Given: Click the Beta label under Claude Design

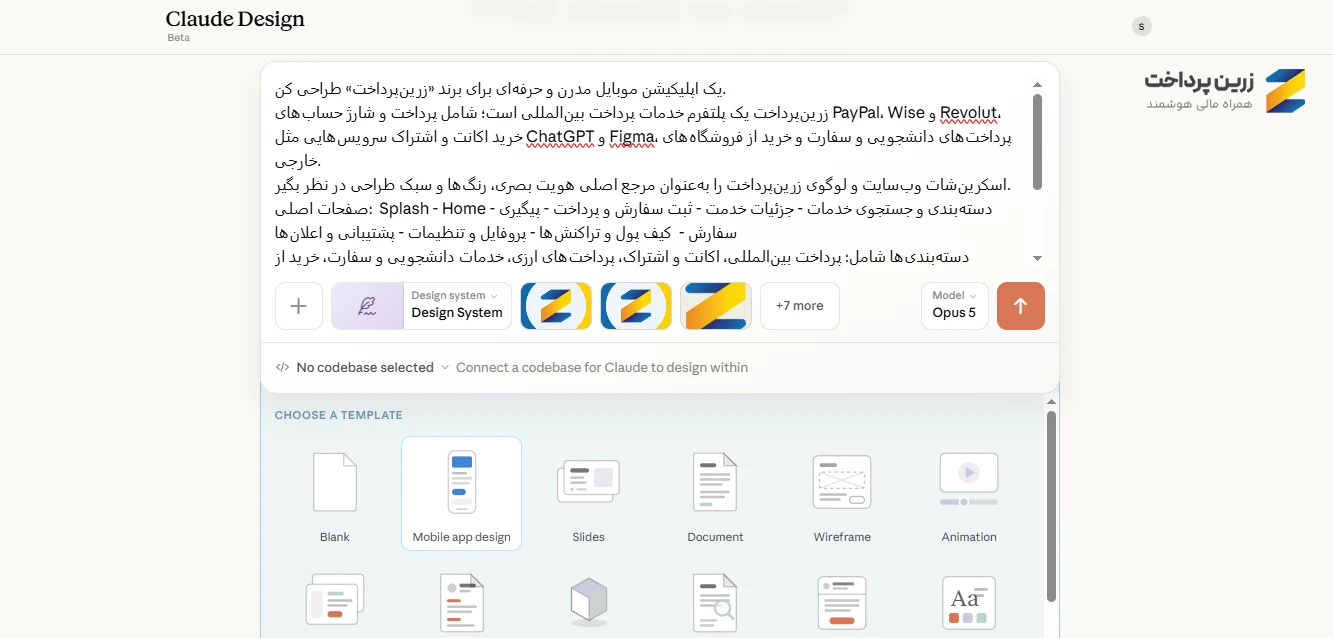Looking at the screenshot, I should 179,38.
